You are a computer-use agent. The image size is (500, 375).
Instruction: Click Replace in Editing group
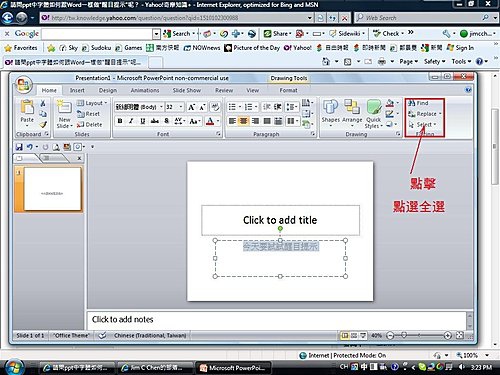[425, 114]
